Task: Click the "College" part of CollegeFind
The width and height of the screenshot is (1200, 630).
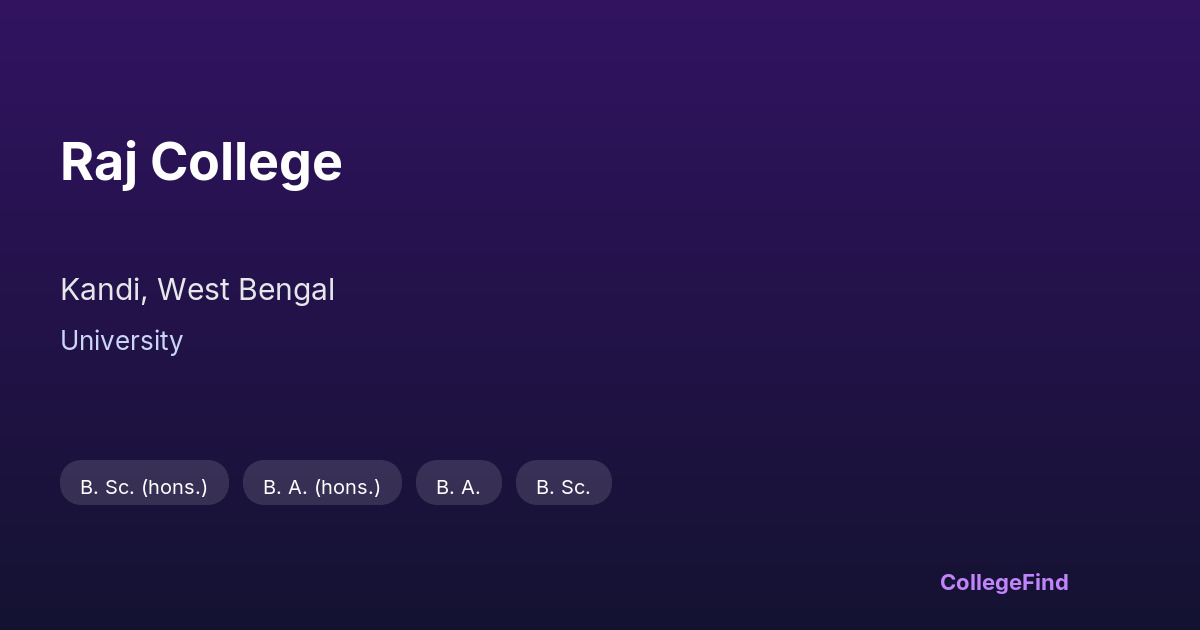Action: point(982,583)
